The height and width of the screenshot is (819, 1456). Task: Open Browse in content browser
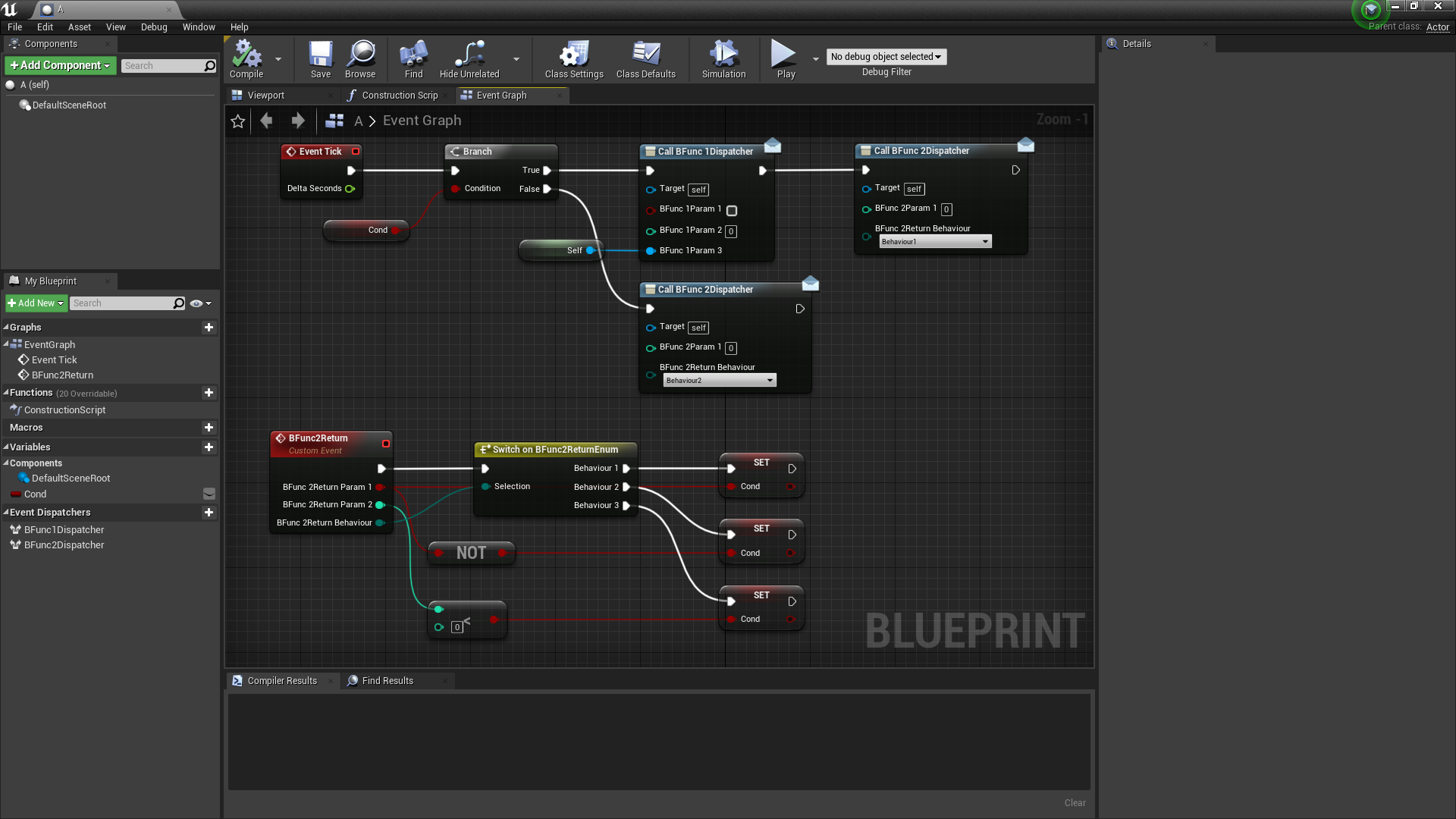point(360,55)
